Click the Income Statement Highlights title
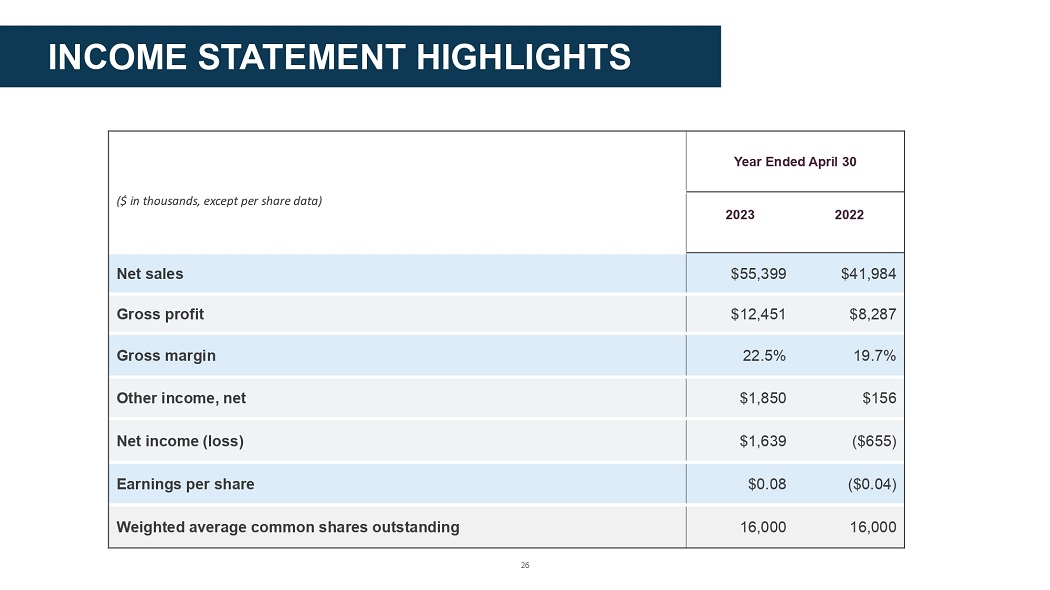Viewport: 1050px width, 590px height. coord(339,57)
